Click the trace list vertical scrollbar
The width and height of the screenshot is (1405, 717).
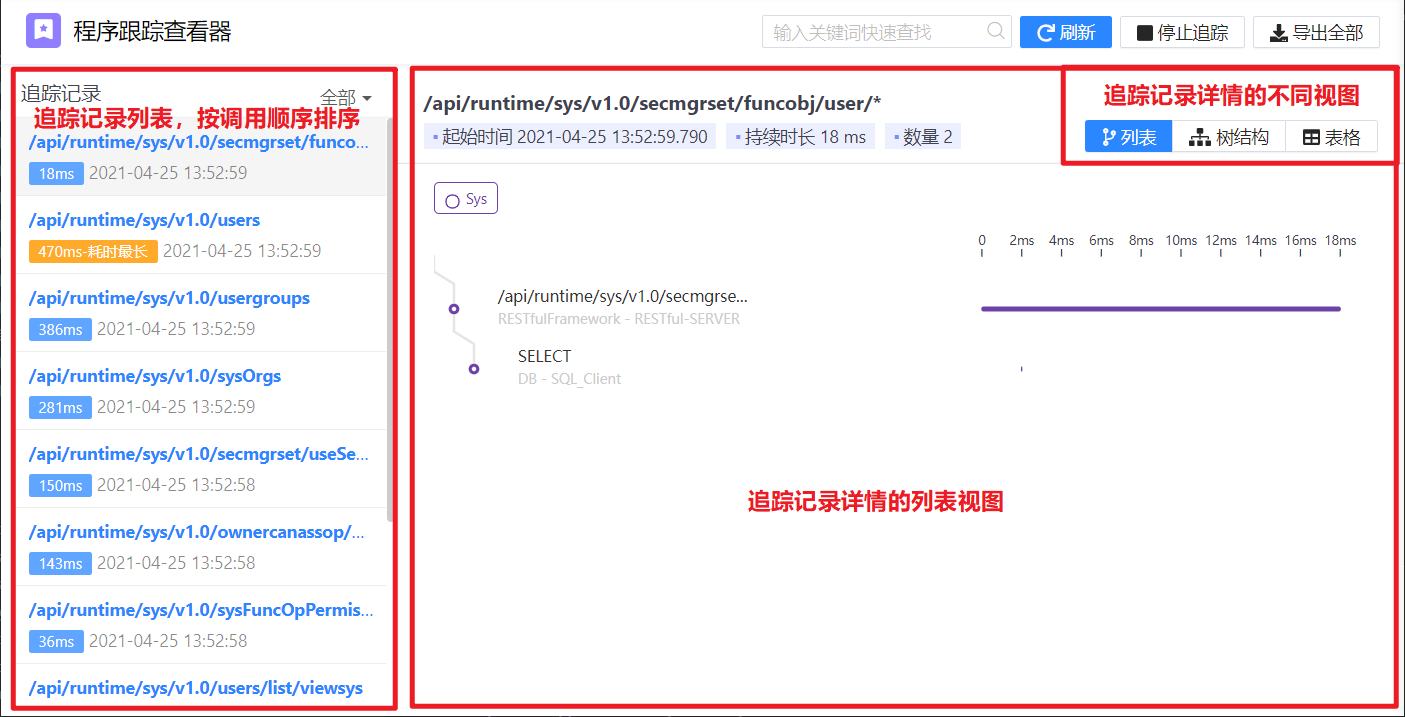[x=391, y=320]
